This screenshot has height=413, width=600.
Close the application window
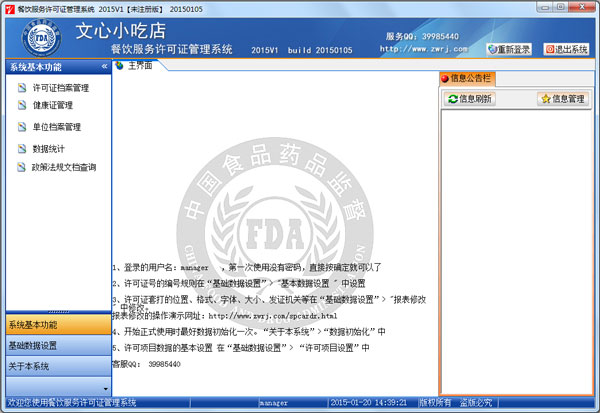pyautogui.click(x=581, y=7)
